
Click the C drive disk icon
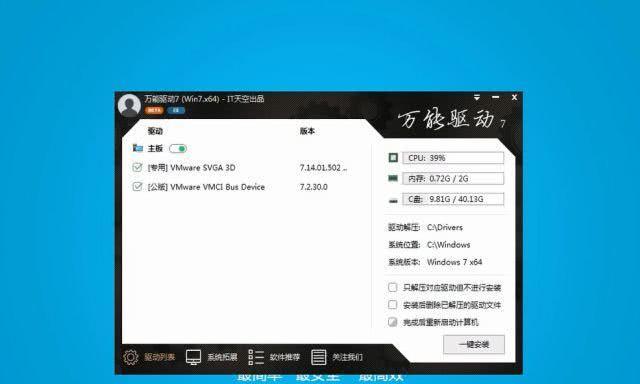pyautogui.click(x=393, y=200)
